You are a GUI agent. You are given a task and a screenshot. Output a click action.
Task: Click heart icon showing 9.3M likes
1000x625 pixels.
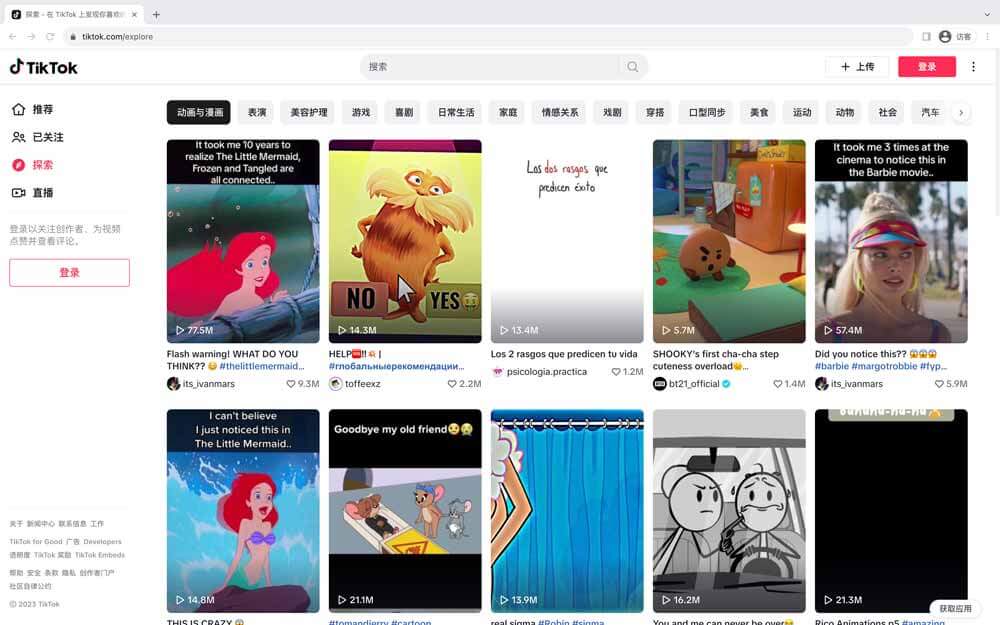click(291, 384)
